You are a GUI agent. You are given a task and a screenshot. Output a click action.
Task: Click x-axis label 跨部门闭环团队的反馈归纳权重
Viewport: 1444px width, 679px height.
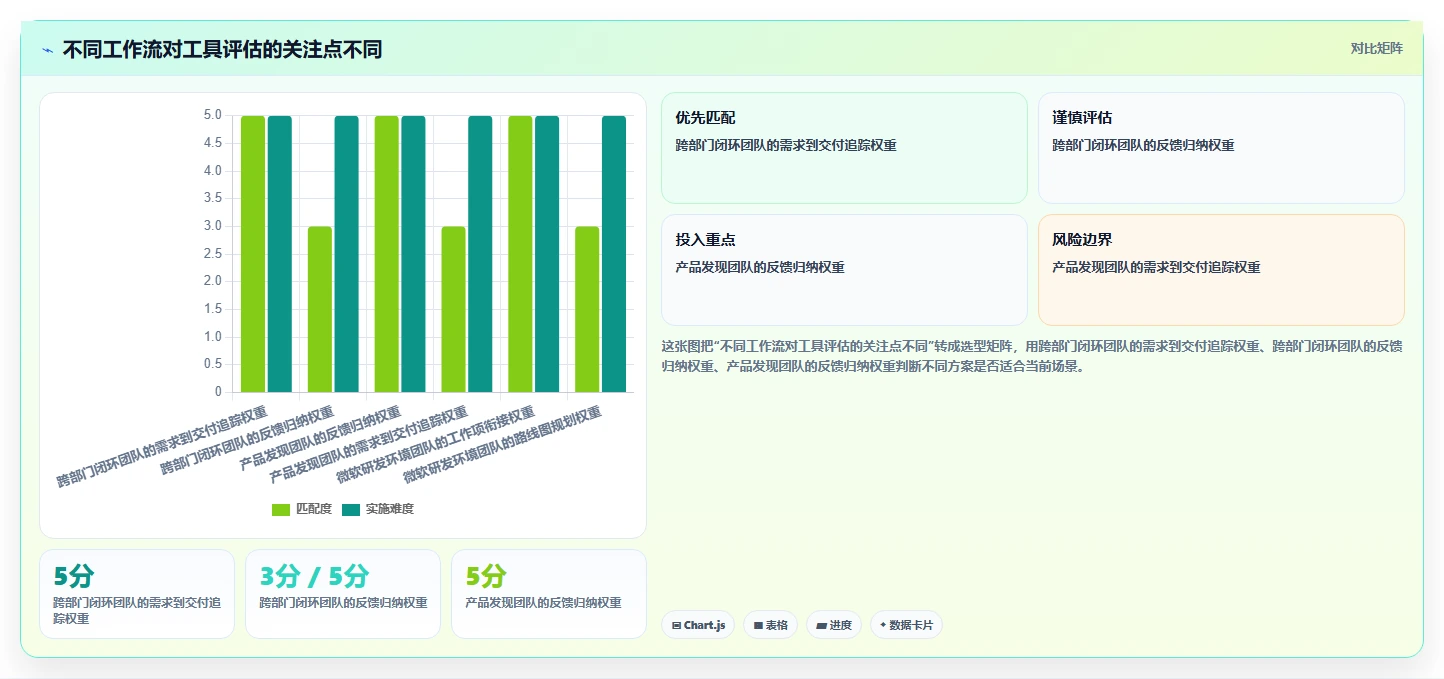pyautogui.click(x=247, y=440)
